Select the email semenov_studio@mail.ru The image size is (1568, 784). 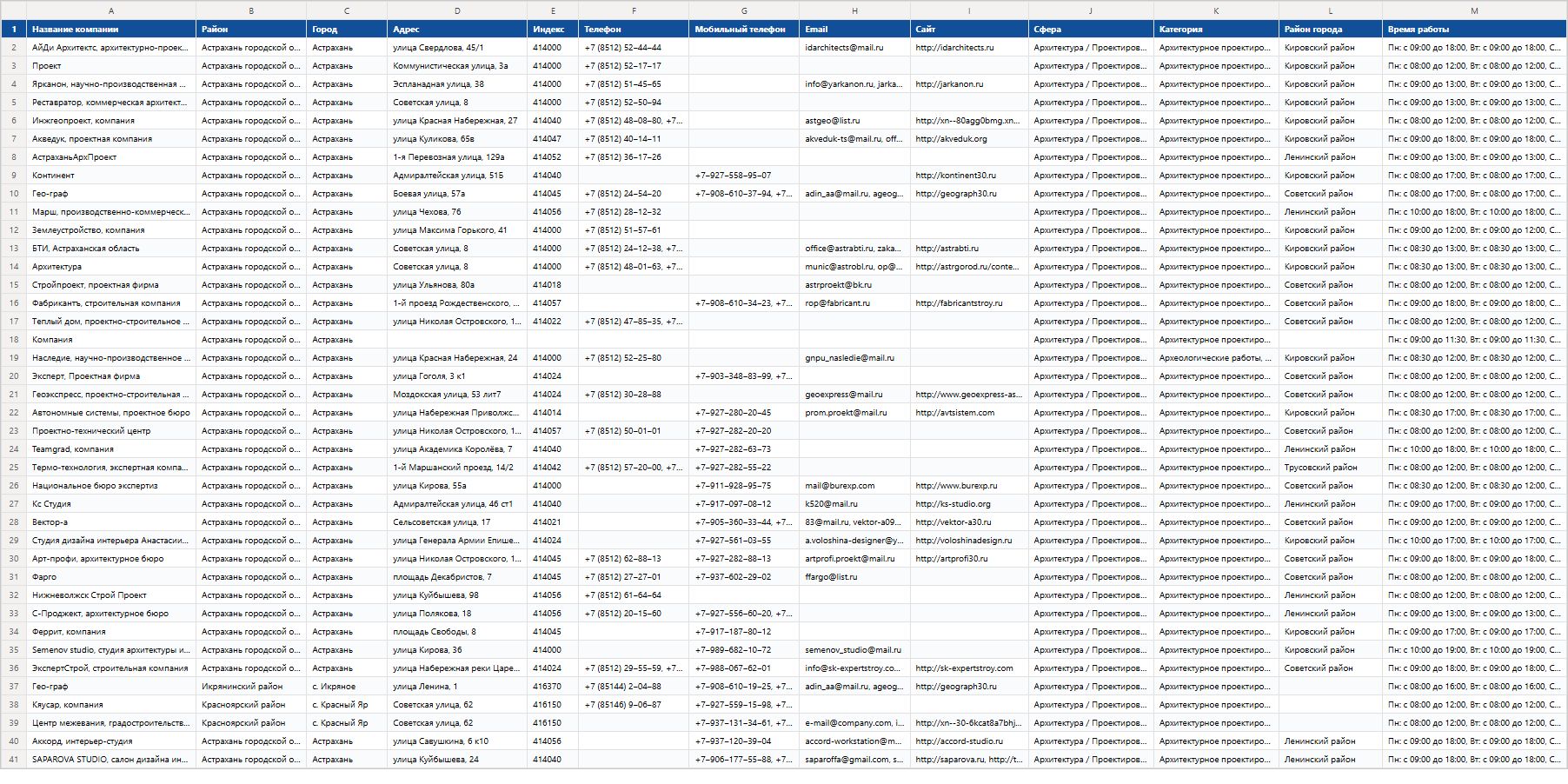click(854, 650)
